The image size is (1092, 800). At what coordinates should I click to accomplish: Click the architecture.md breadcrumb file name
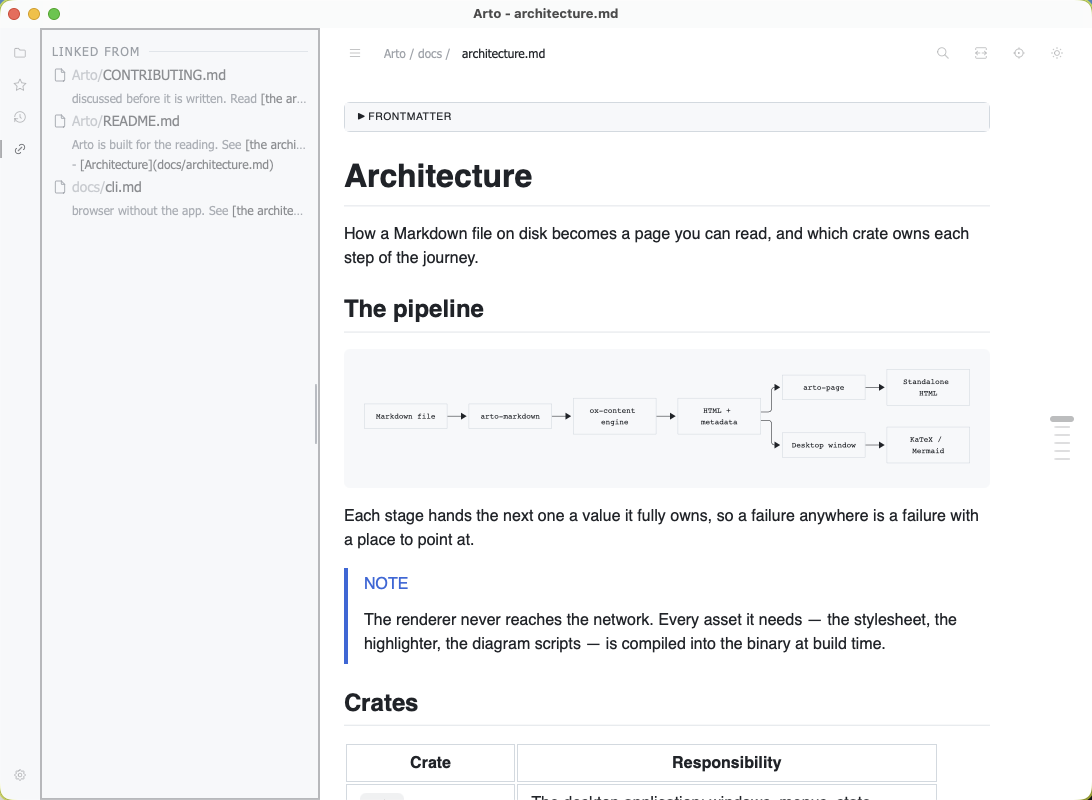tap(504, 54)
